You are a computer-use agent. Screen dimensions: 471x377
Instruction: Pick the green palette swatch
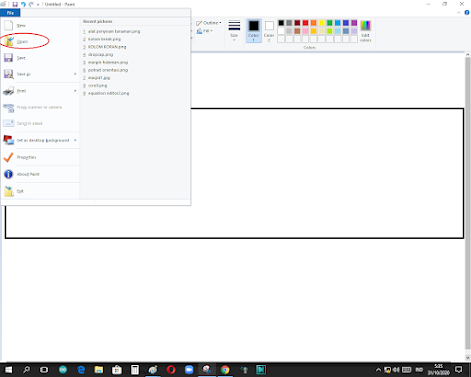330,23
